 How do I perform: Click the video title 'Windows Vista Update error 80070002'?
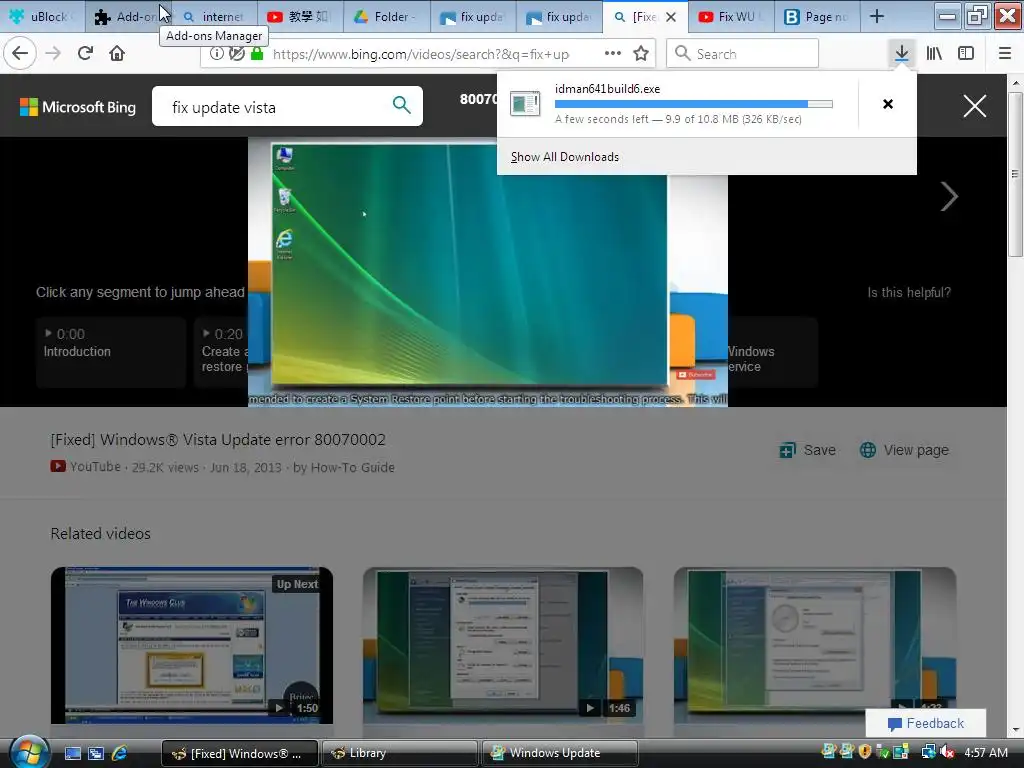point(218,440)
